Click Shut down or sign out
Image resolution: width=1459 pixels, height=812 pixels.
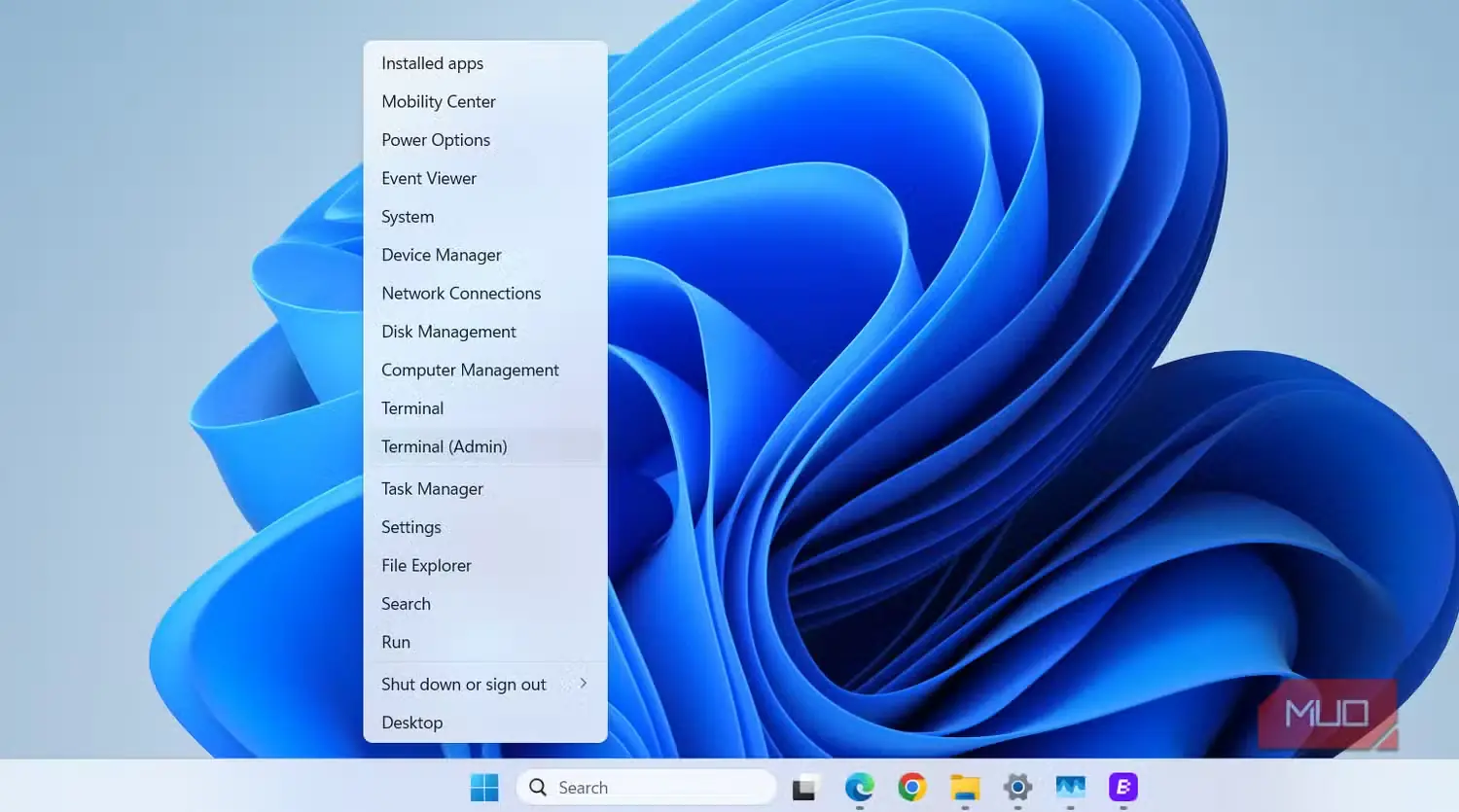[485, 685]
